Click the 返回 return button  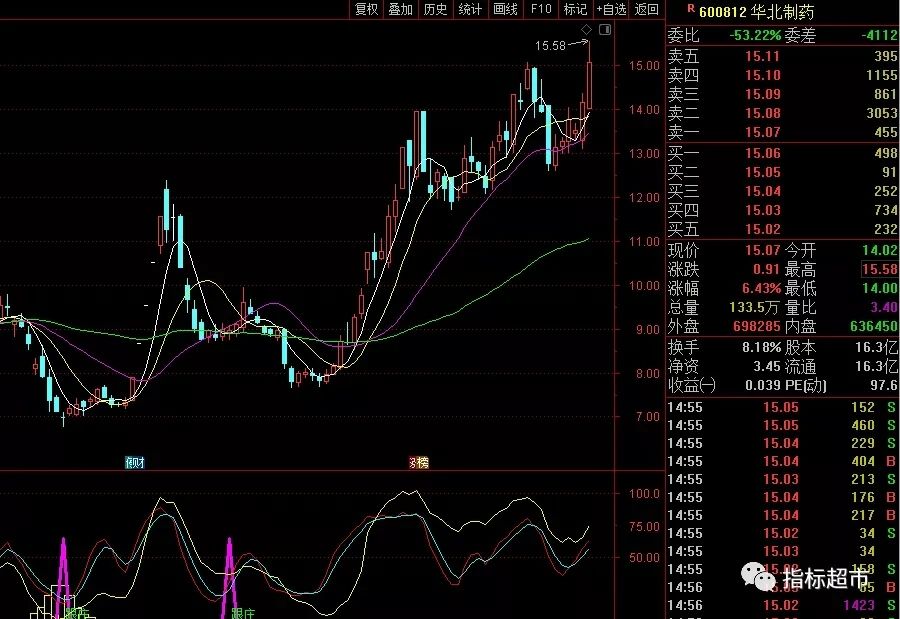click(x=646, y=9)
